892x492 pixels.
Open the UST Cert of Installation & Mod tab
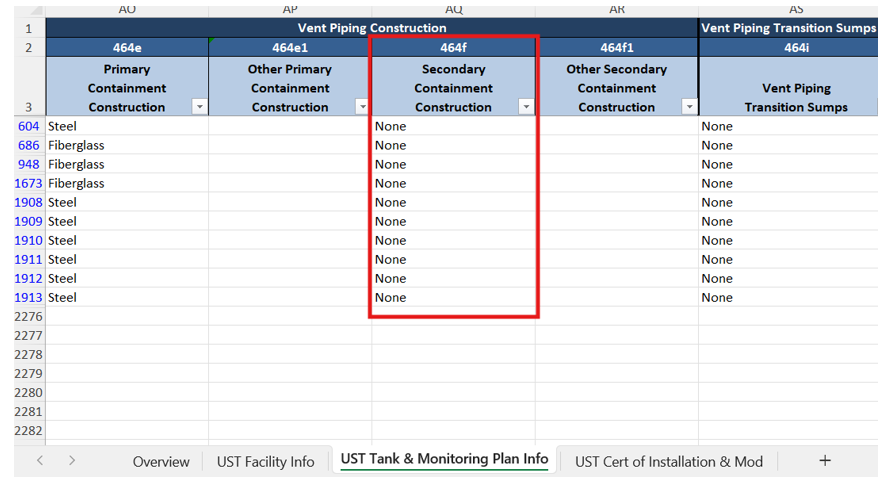(668, 462)
